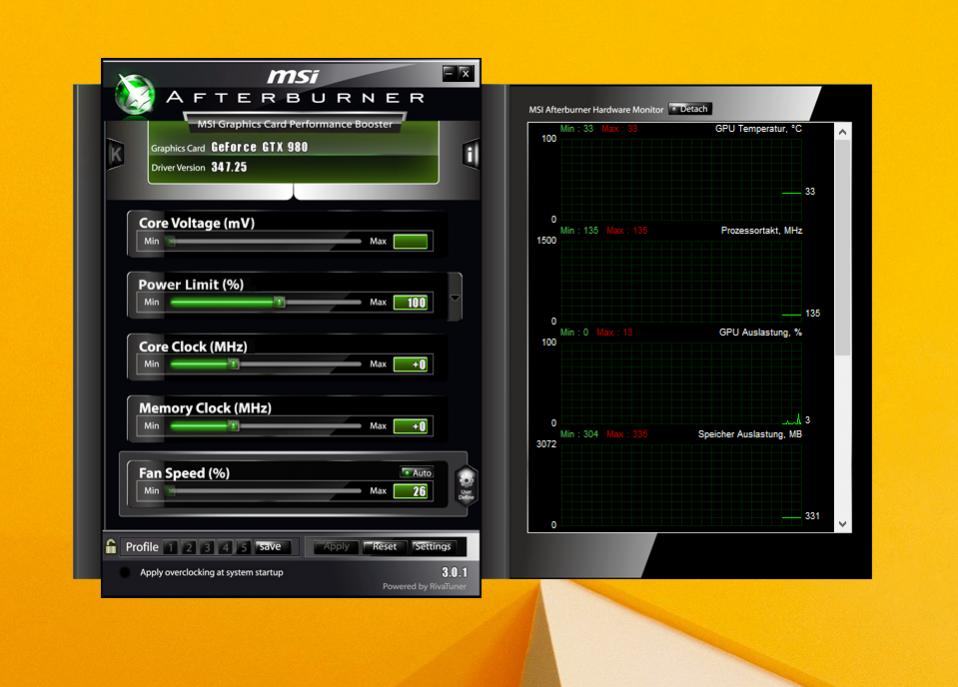Screen dimensions: 958x687
Task: Click the Prozessortakt MHz graph
Action: point(681,281)
